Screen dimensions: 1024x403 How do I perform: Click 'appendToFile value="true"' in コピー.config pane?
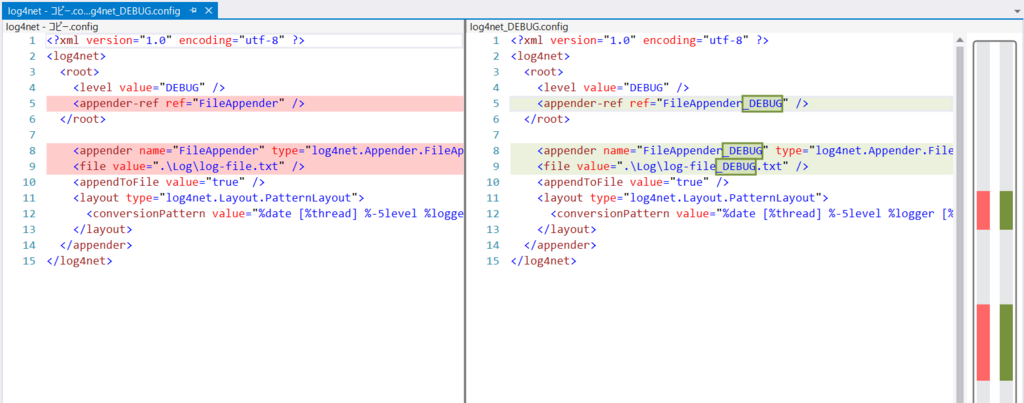coord(168,182)
